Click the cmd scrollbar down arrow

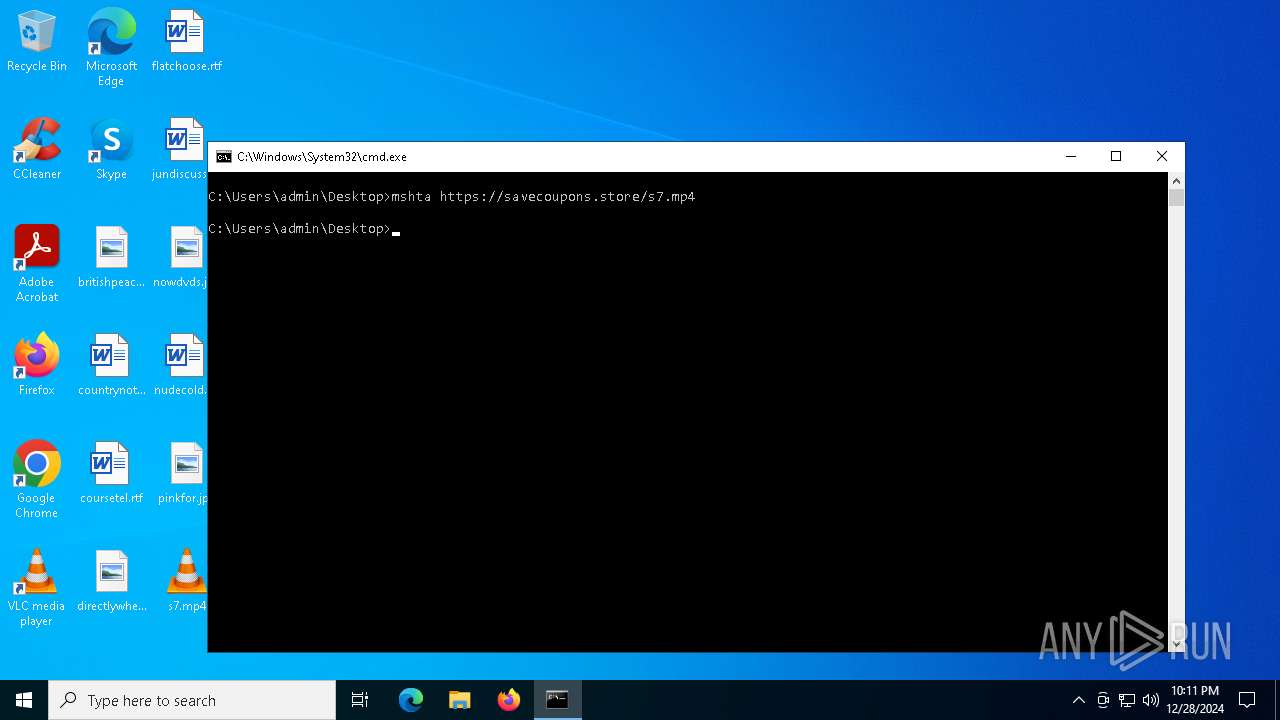click(1176, 644)
